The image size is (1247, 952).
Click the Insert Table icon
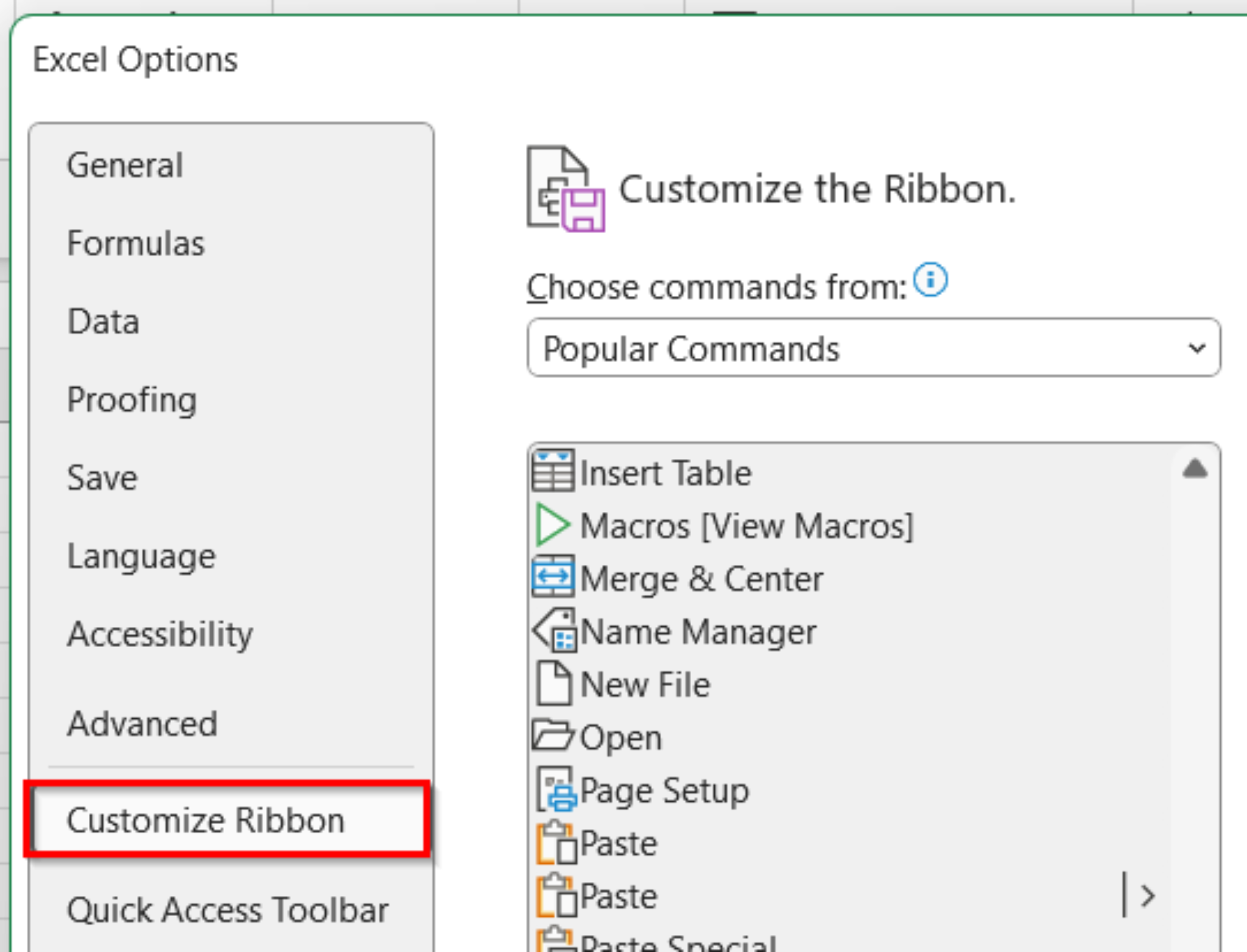(552, 471)
